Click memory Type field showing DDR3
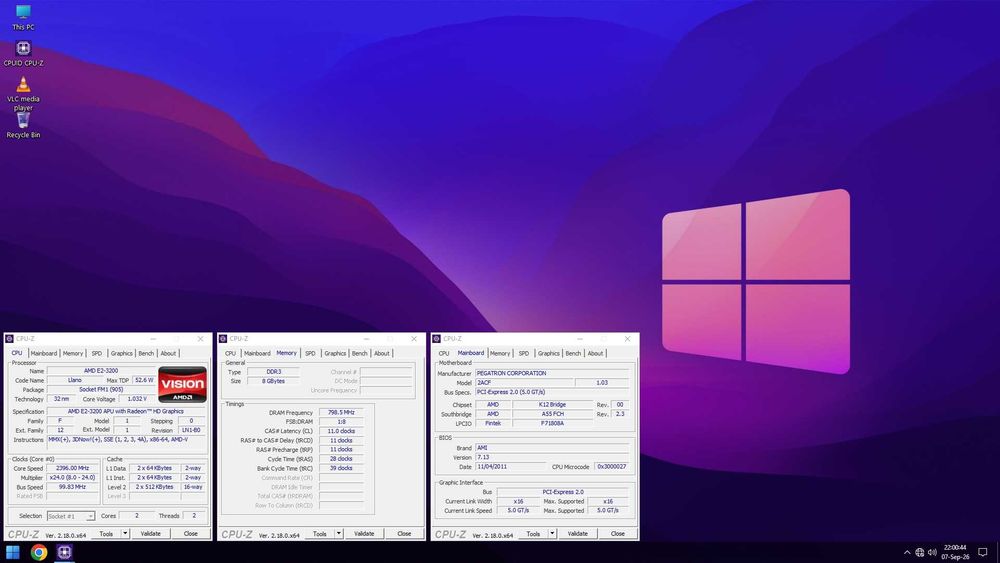Viewport: 1000px width, 563px height. point(274,372)
